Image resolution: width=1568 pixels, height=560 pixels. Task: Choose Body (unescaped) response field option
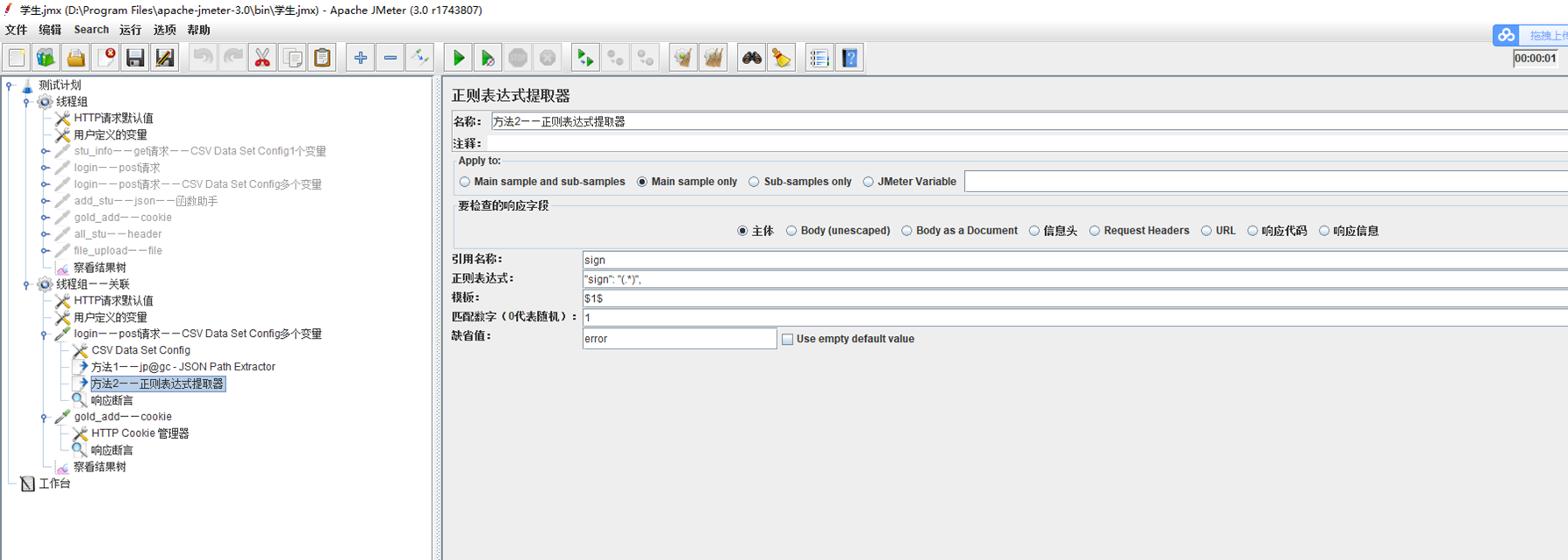click(x=791, y=231)
